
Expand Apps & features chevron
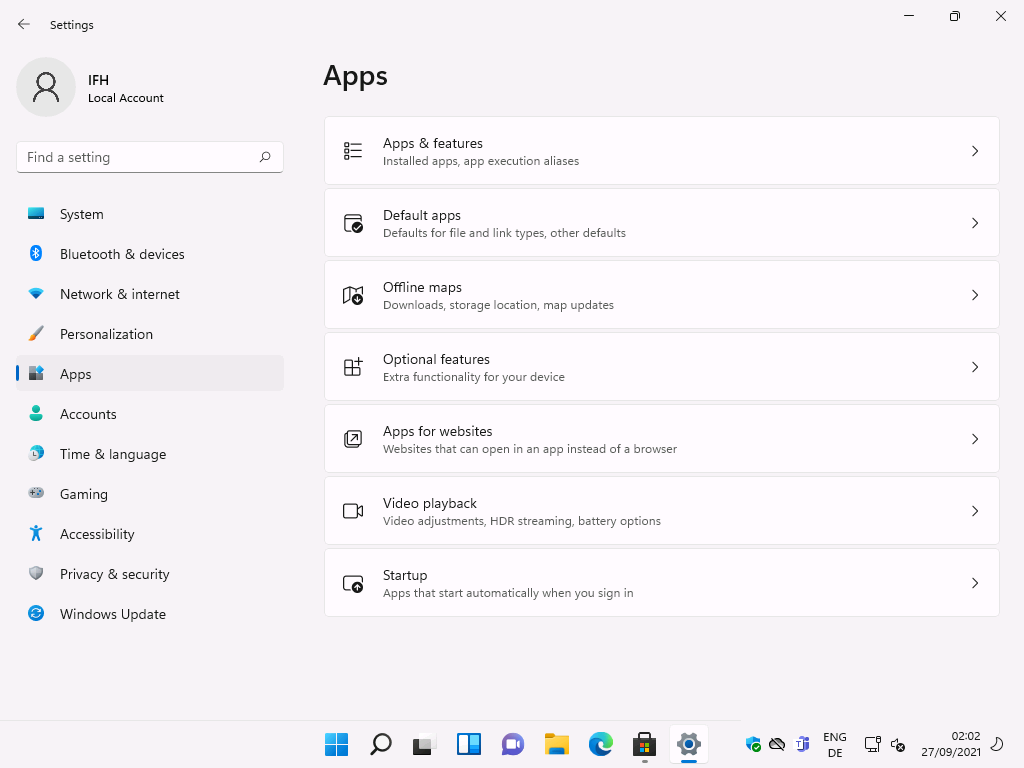pyautogui.click(x=974, y=151)
